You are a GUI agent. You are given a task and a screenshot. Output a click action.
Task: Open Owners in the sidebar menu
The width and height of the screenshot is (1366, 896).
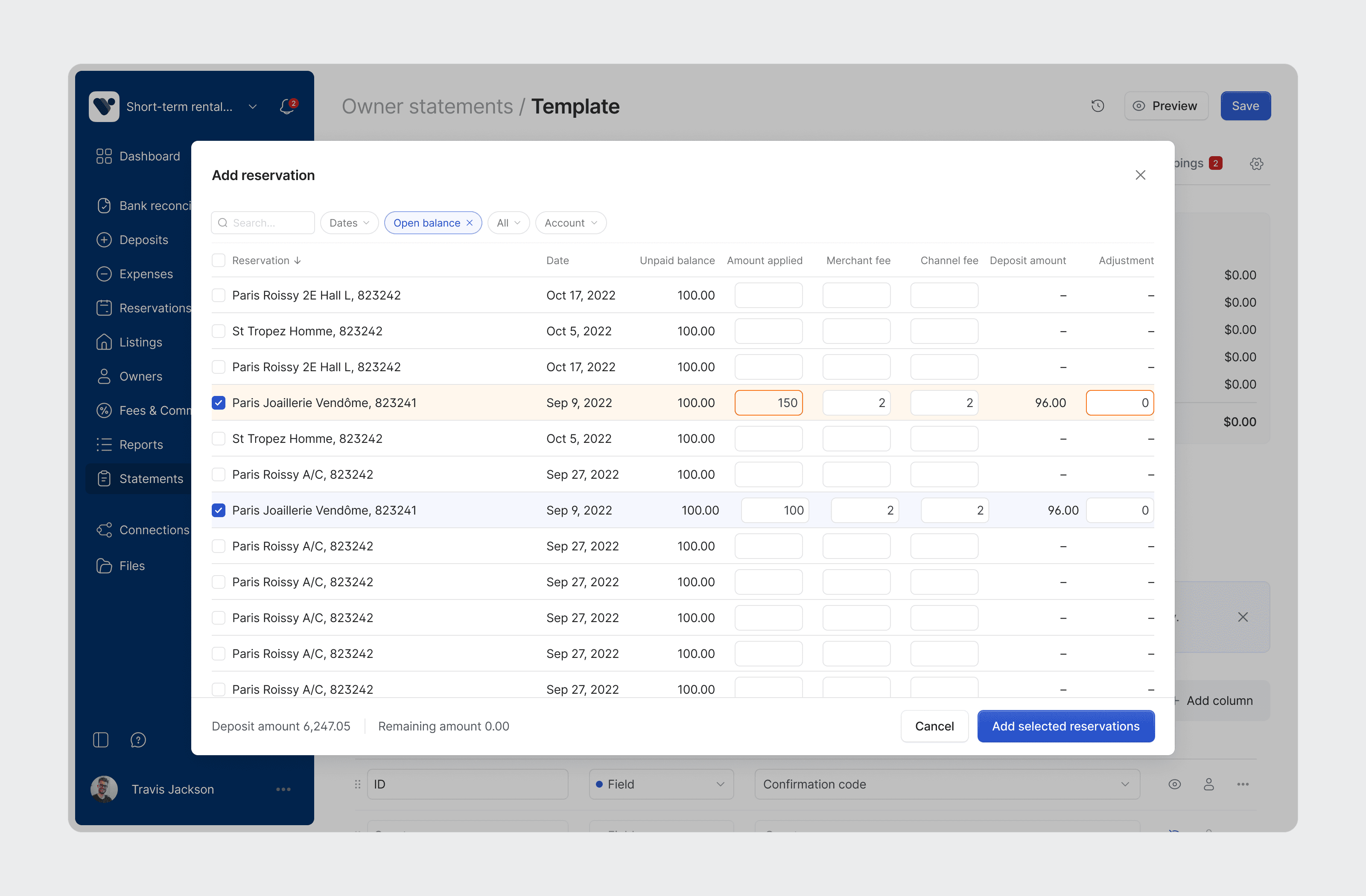tap(140, 376)
